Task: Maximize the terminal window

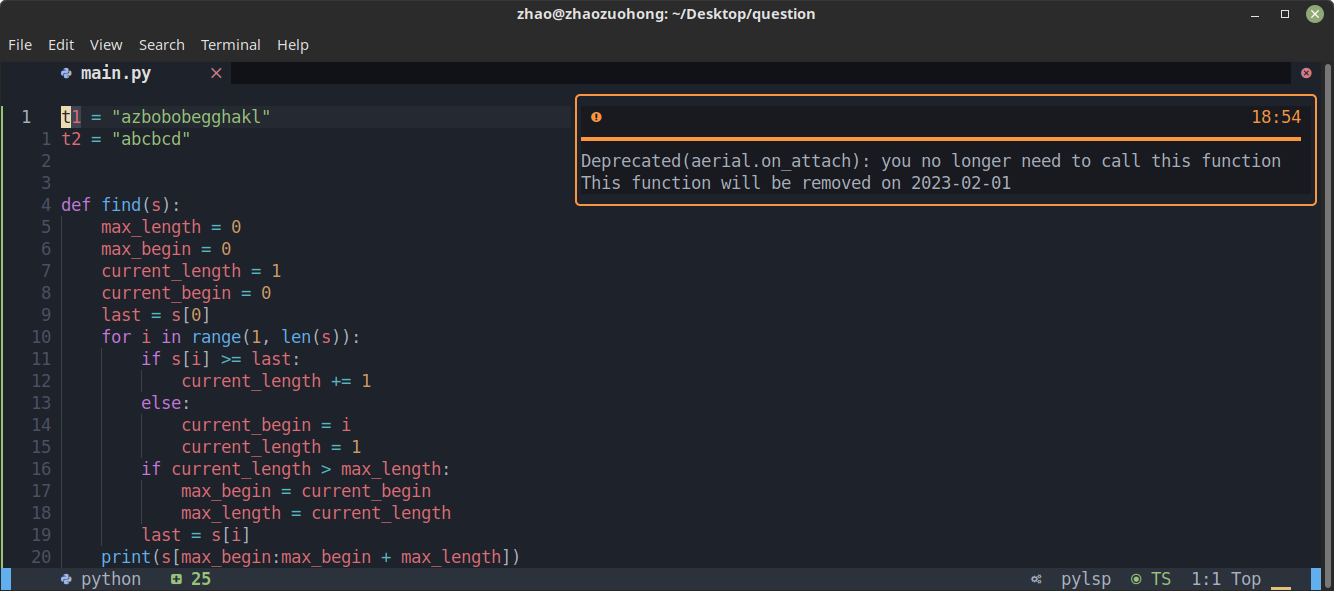Action: point(1285,14)
